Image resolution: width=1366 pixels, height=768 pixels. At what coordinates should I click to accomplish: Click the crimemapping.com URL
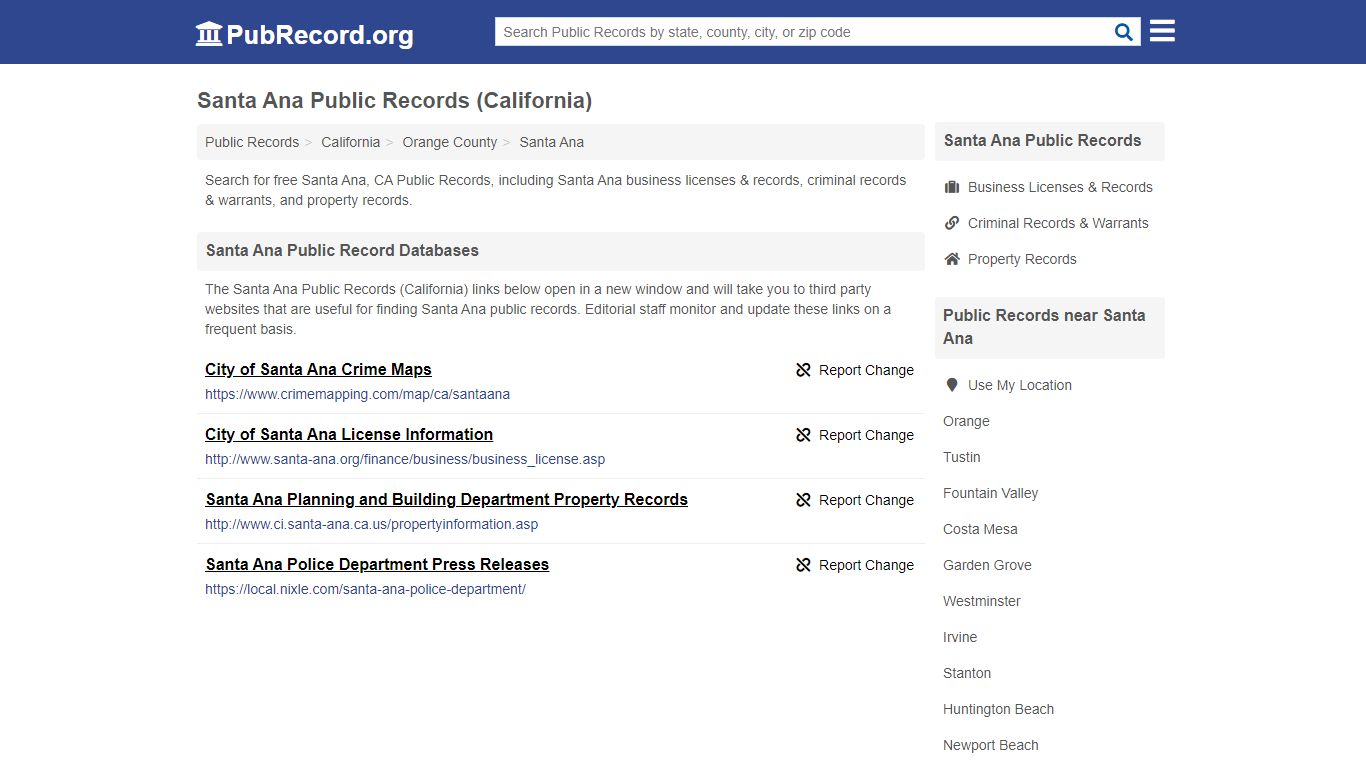coord(357,394)
